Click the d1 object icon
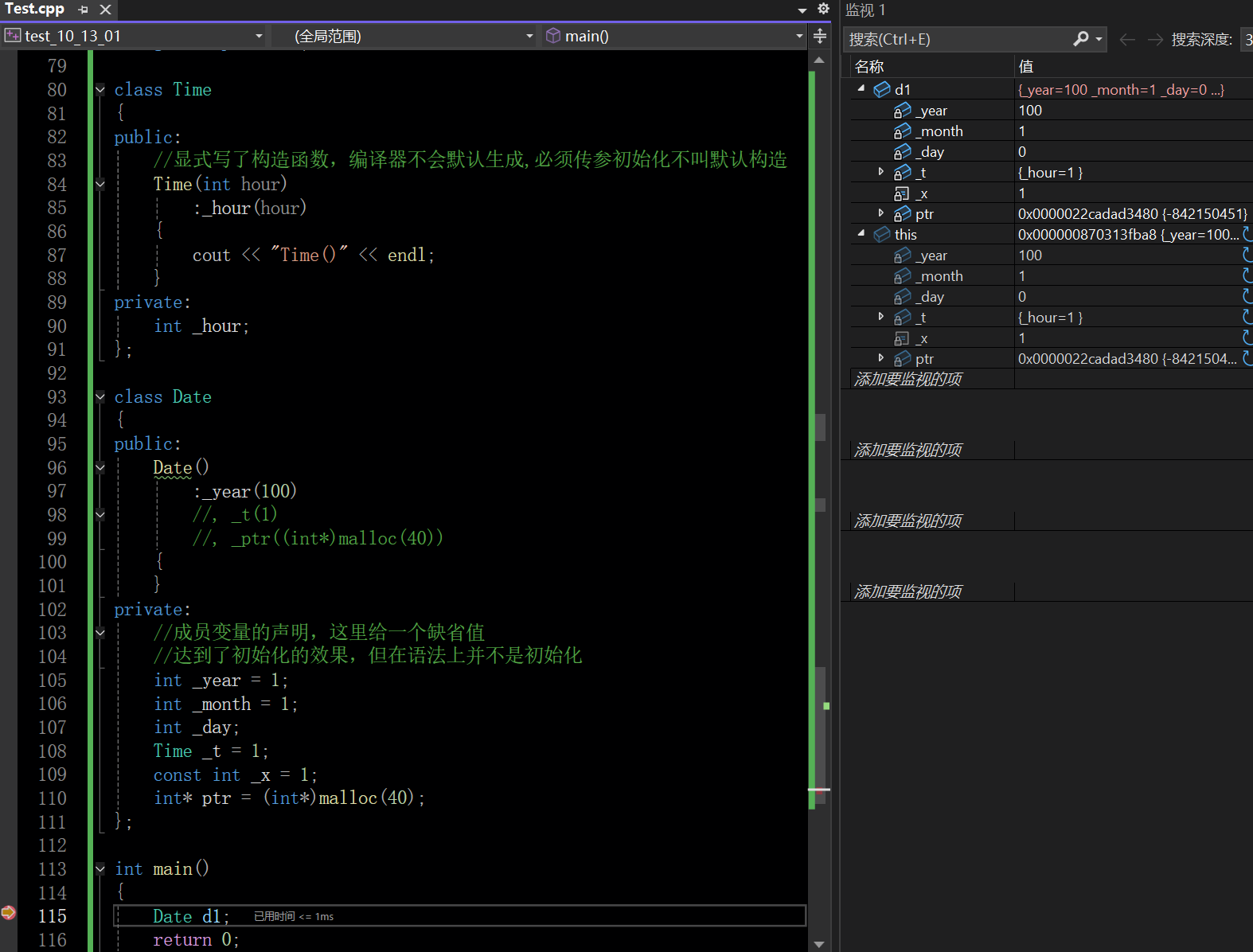Viewport: 1253px width, 952px height. [x=882, y=89]
